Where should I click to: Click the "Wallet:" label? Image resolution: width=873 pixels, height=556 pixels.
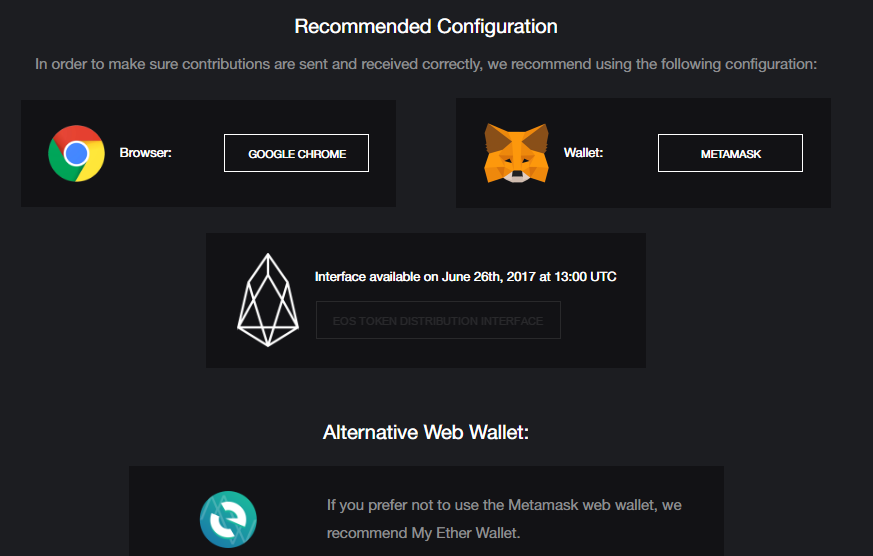[584, 153]
